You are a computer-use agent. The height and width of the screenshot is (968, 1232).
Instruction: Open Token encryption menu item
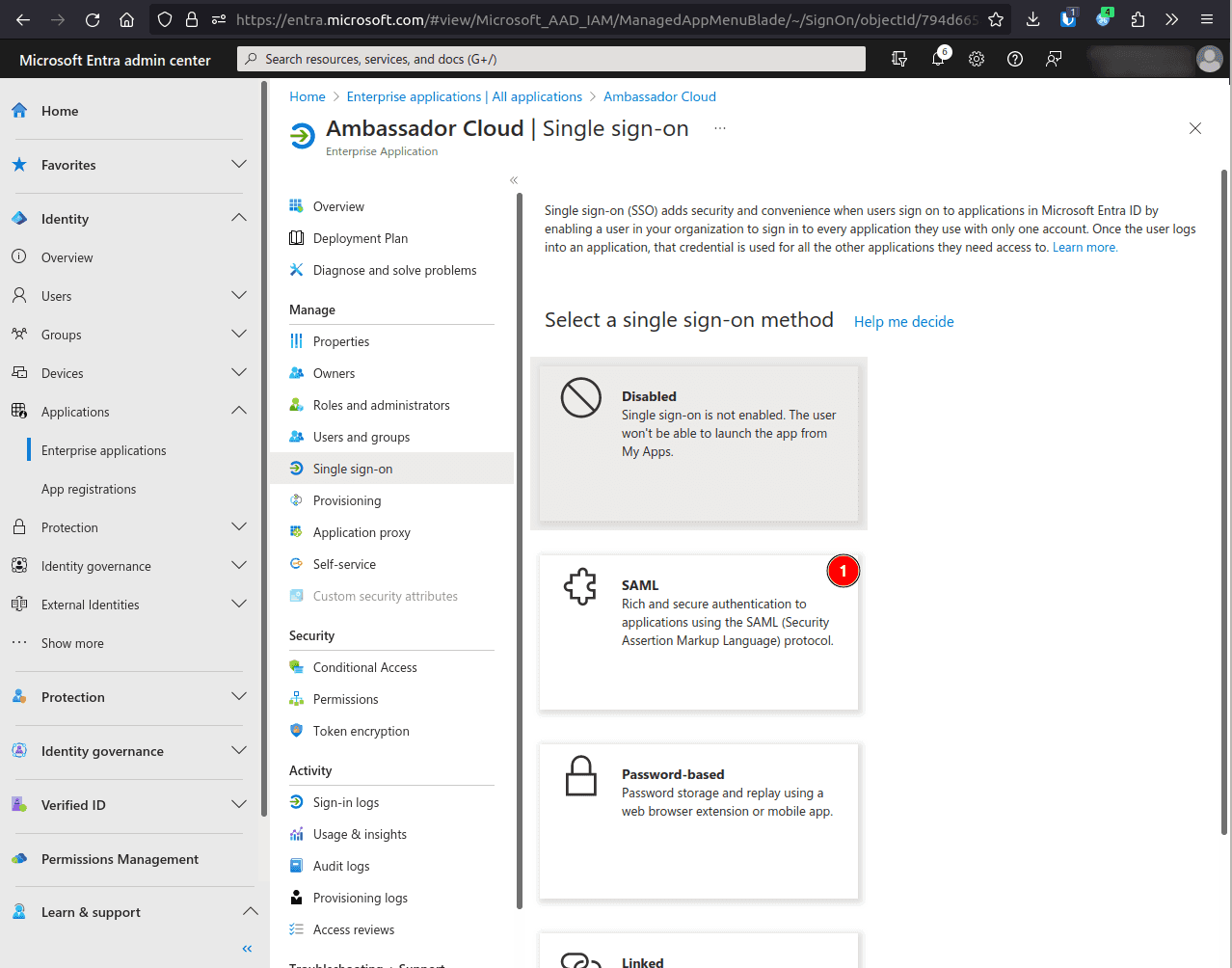(x=361, y=731)
